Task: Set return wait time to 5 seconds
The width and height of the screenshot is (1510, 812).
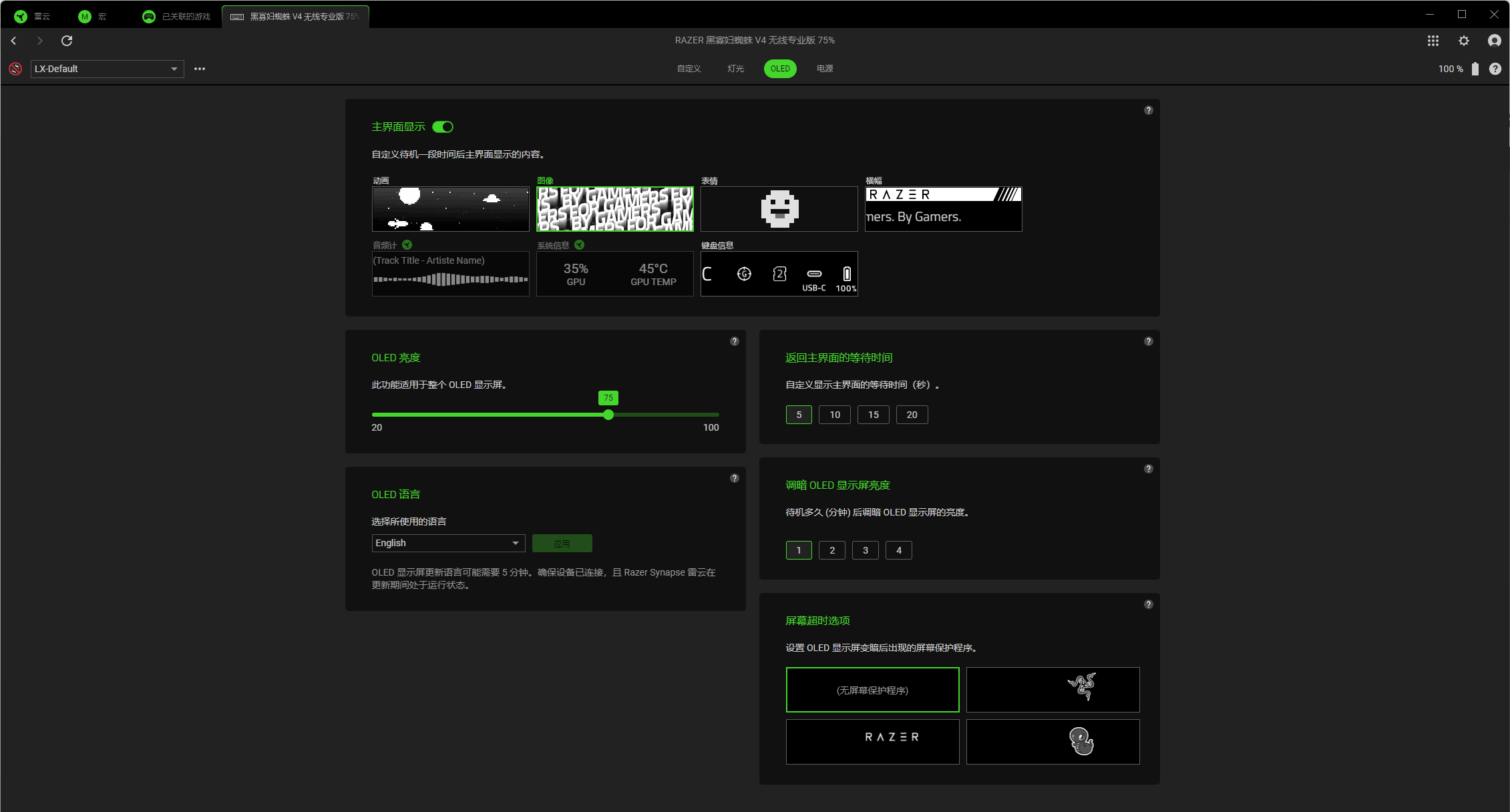Action: [x=799, y=415]
